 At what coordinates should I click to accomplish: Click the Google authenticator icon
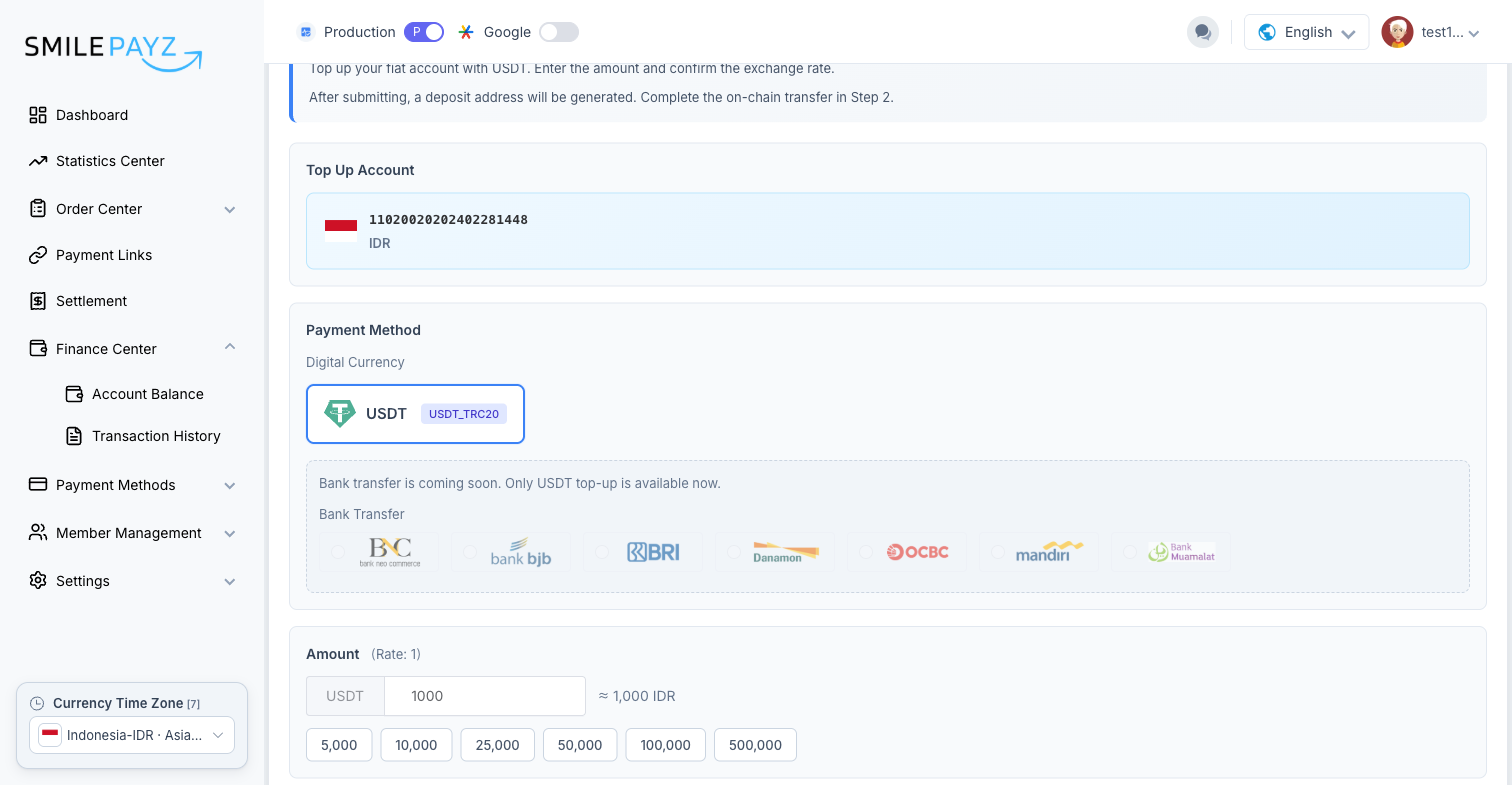point(466,32)
